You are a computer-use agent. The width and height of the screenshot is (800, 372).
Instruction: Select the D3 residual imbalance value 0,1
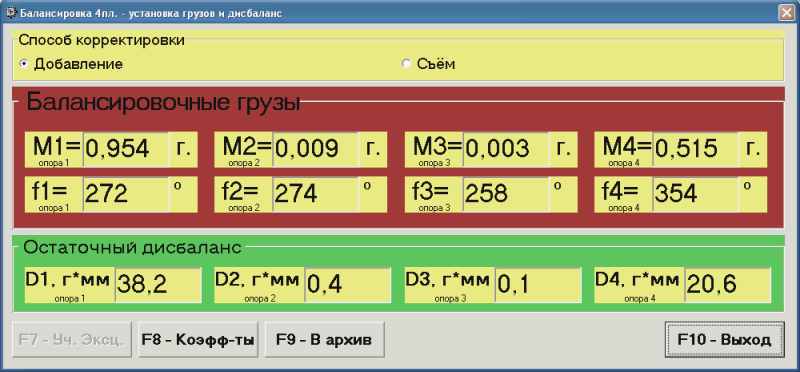pos(538,285)
